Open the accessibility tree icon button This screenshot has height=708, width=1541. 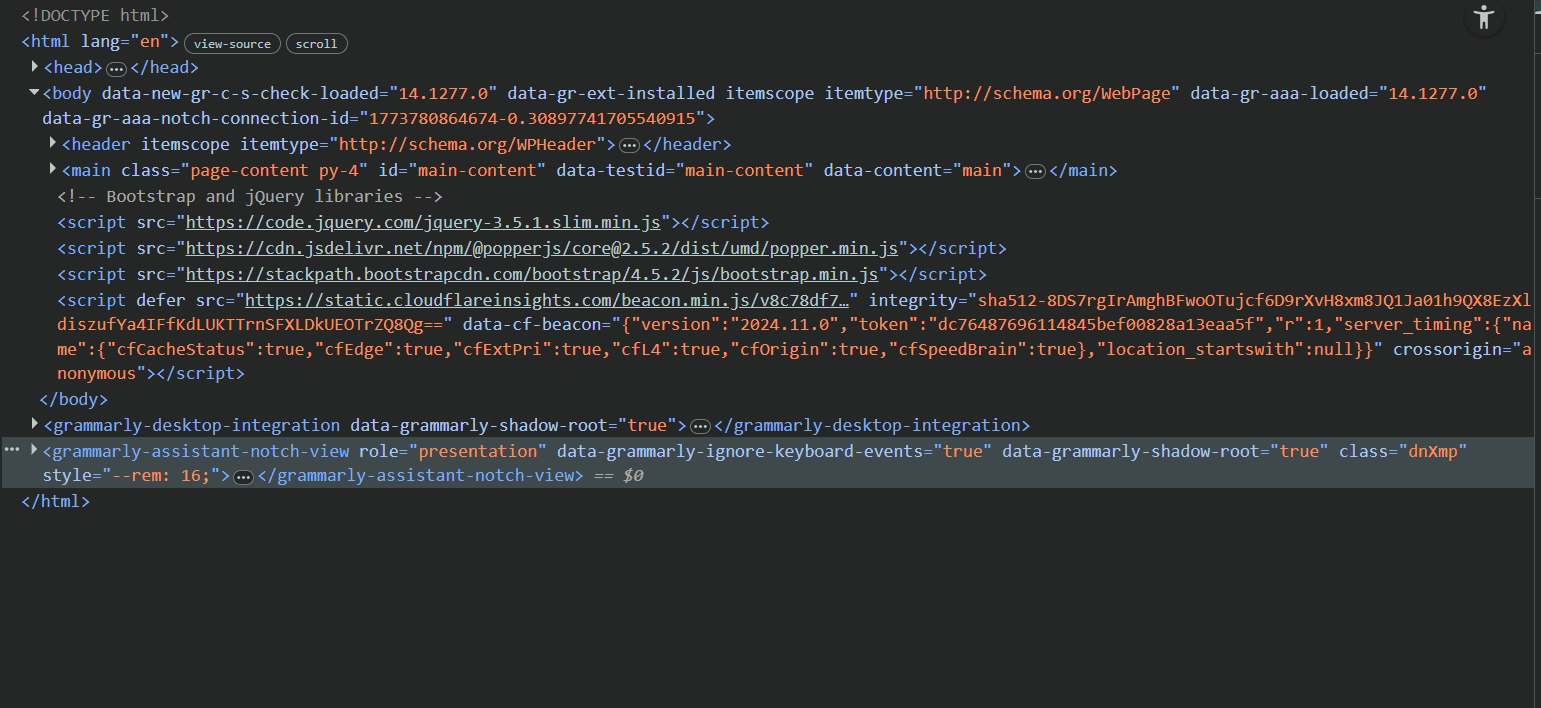pos(1484,17)
